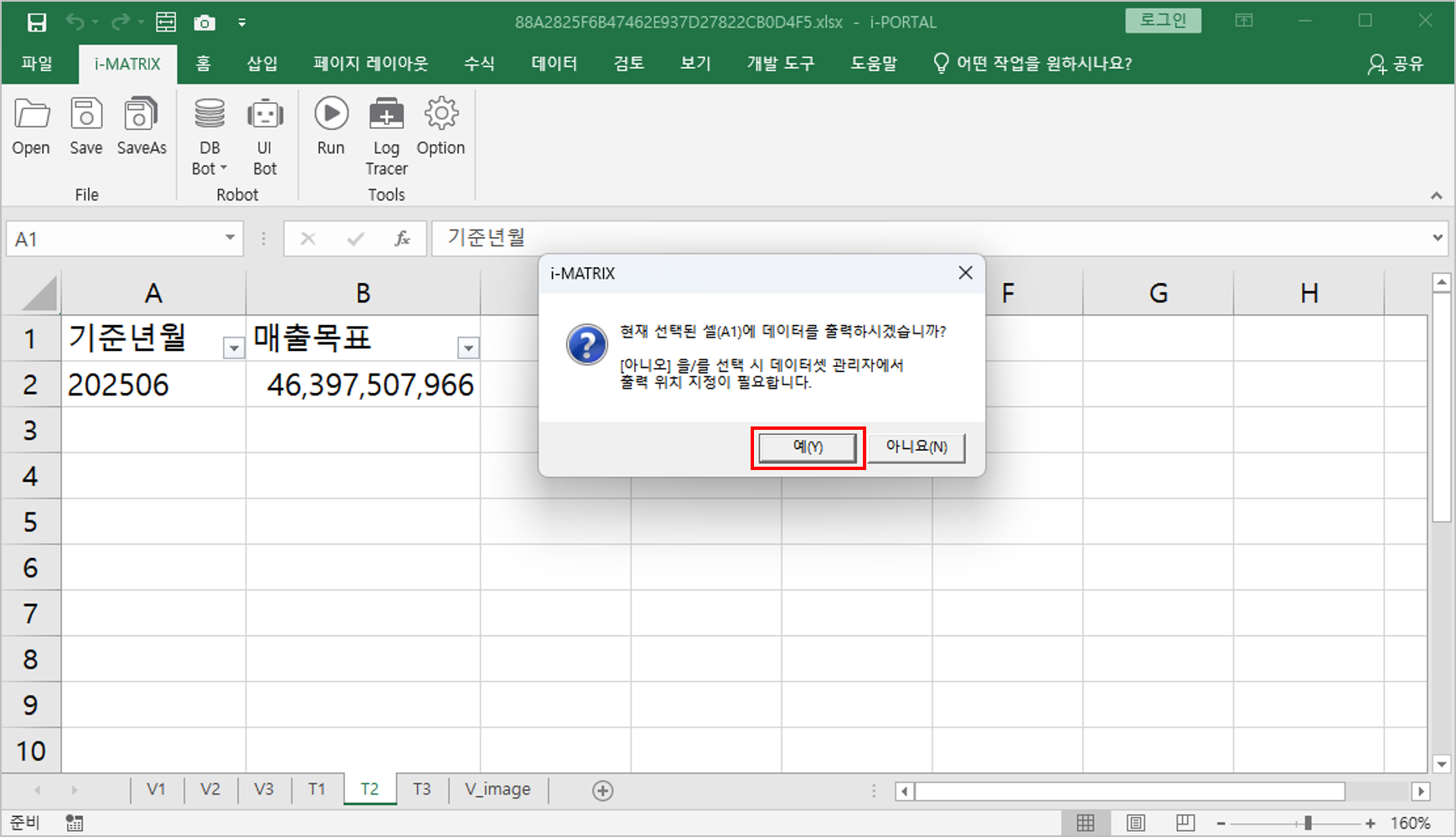Open the 데이터 ribbon tab
This screenshot has height=837, width=1456.
pos(554,64)
